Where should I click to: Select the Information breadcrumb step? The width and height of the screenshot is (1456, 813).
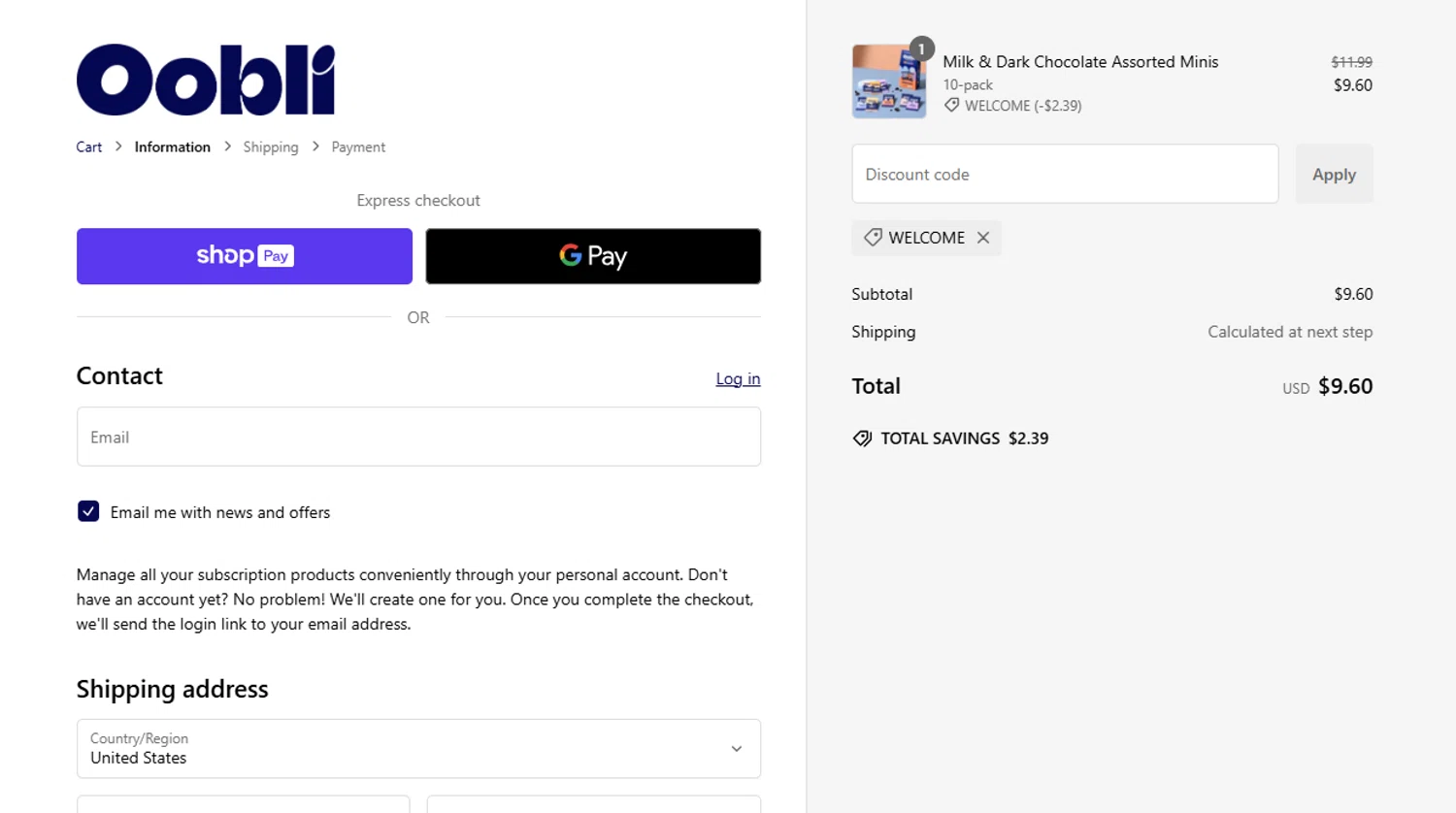[173, 147]
